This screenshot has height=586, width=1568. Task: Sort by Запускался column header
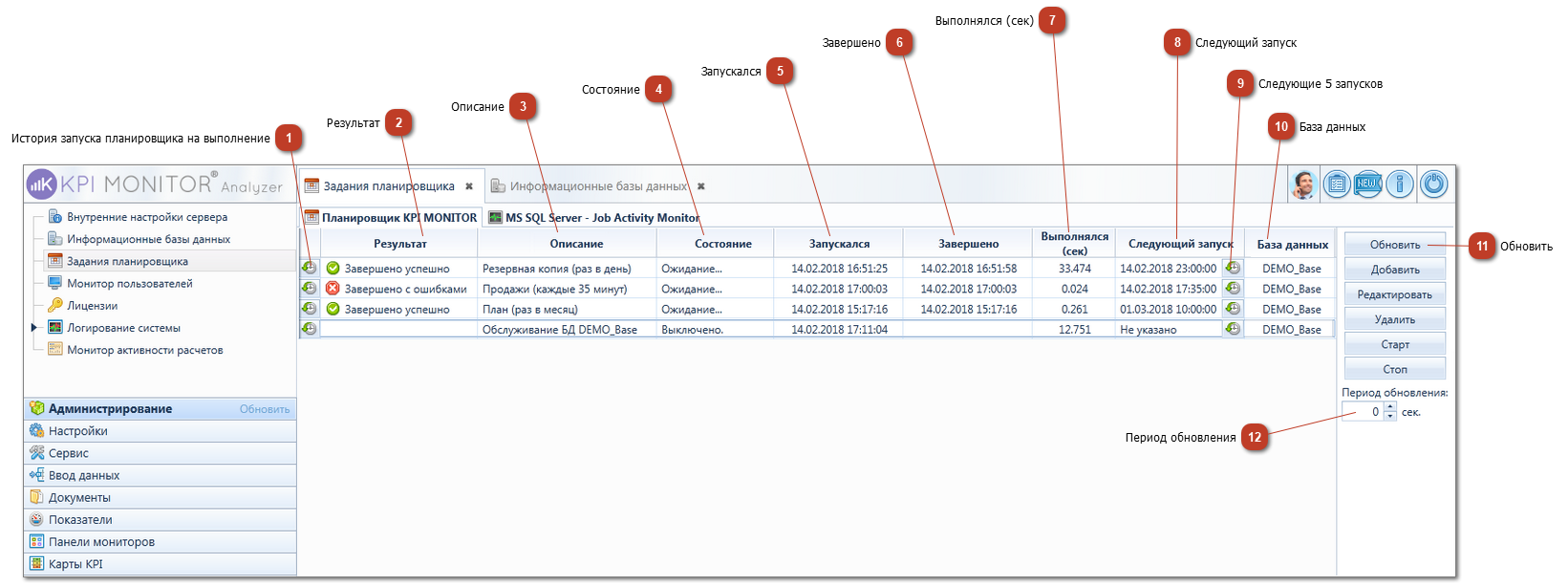[839, 244]
